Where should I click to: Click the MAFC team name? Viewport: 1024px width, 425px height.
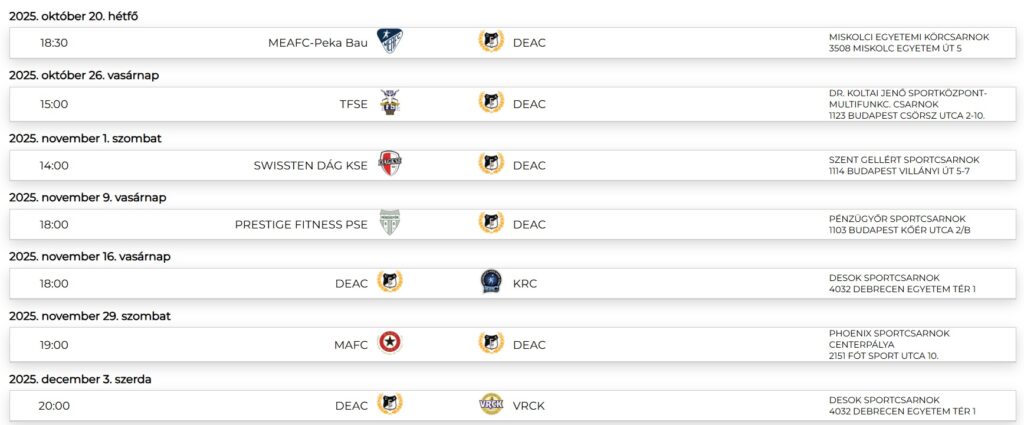click(x=350, y=345)
